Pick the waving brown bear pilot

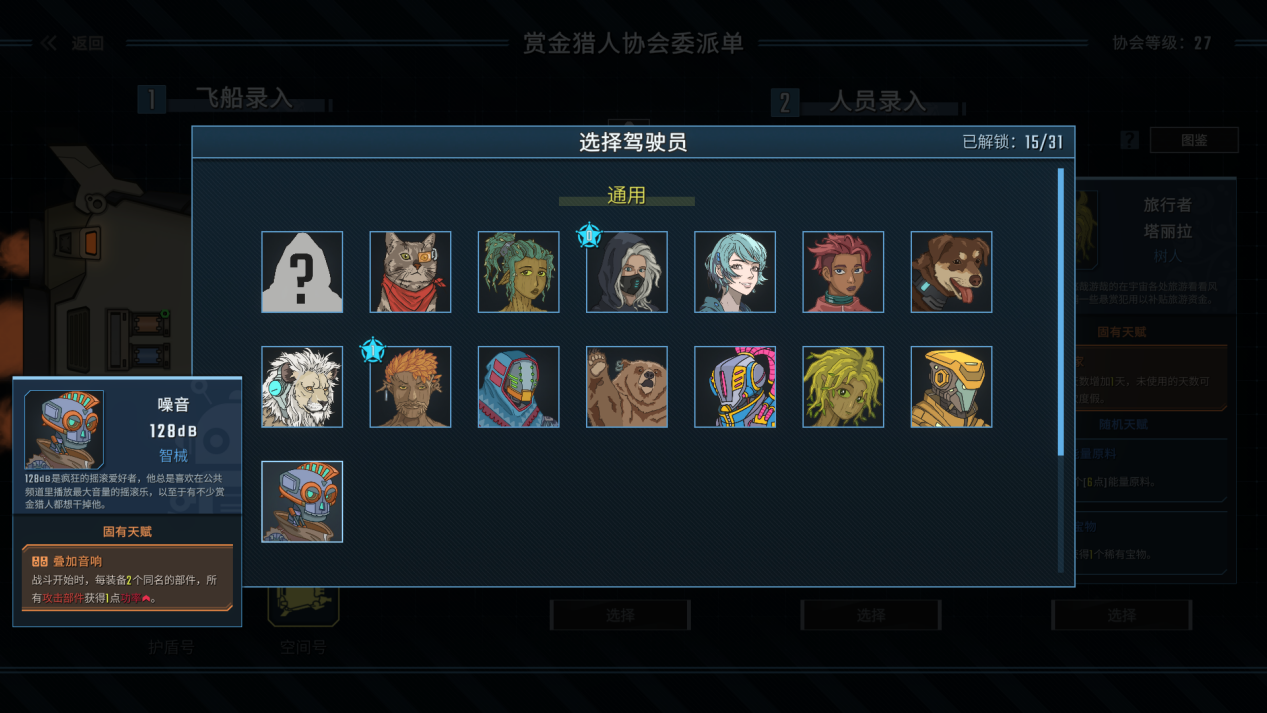point(626,387)
